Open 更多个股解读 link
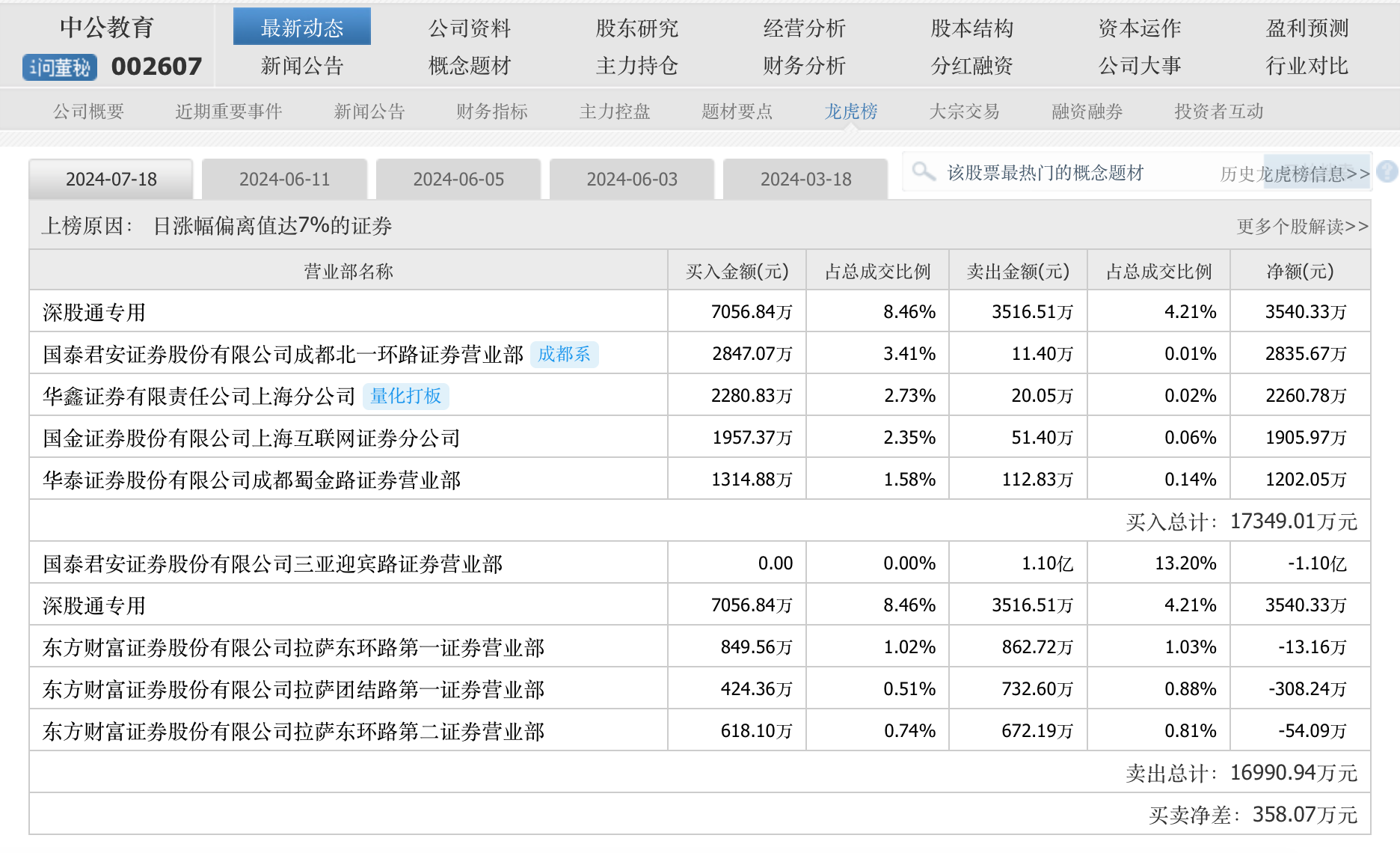 point(1302,226)
